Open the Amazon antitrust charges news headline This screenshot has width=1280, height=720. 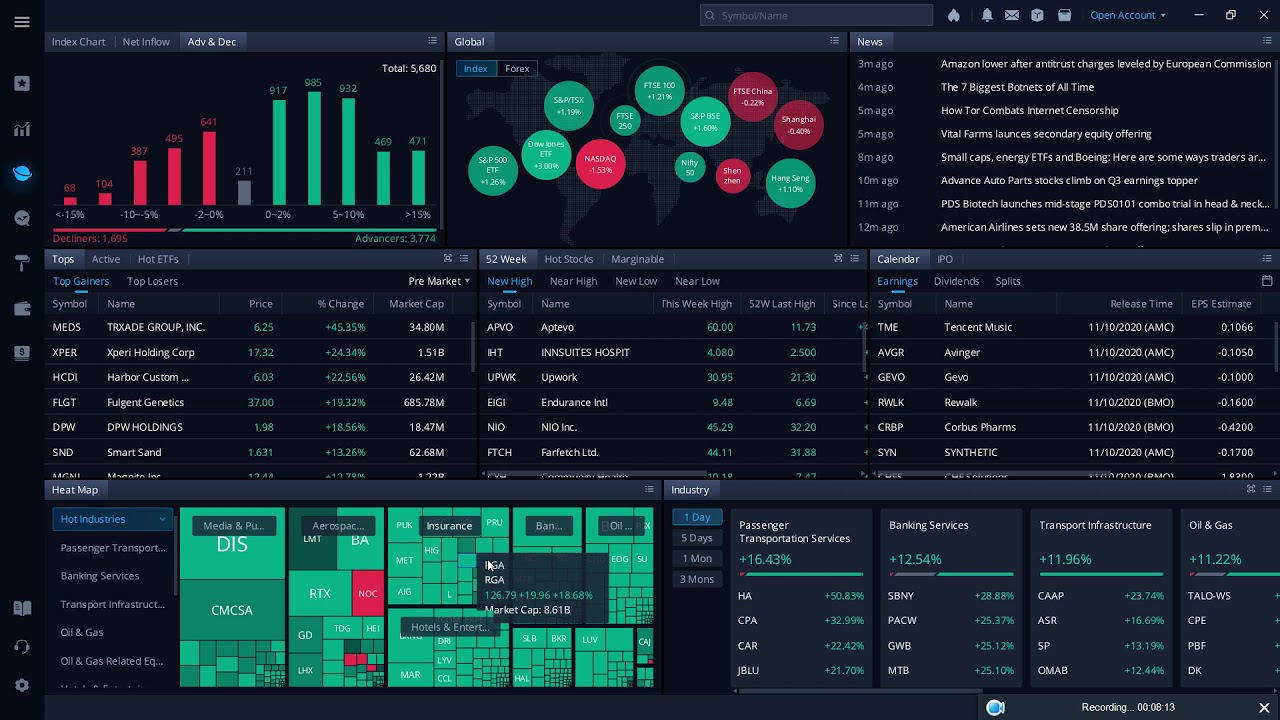[x=1106, y=64]
